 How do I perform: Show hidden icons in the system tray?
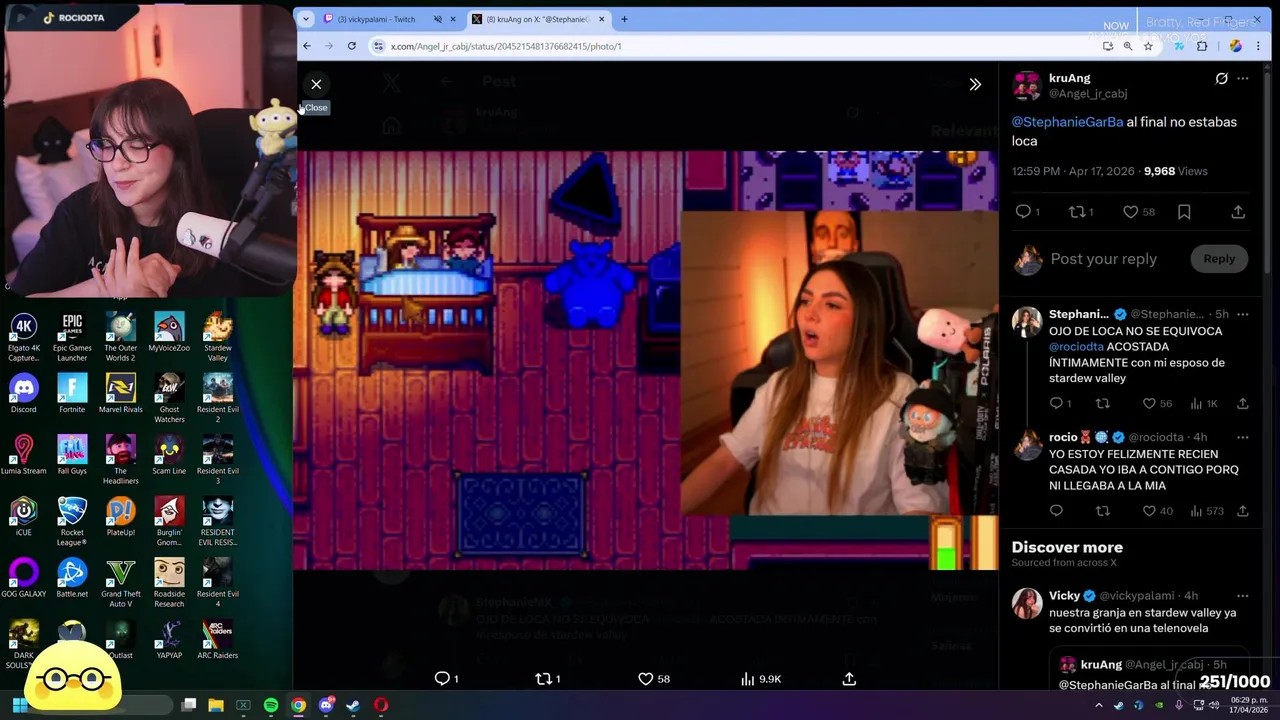[1099, 705]
